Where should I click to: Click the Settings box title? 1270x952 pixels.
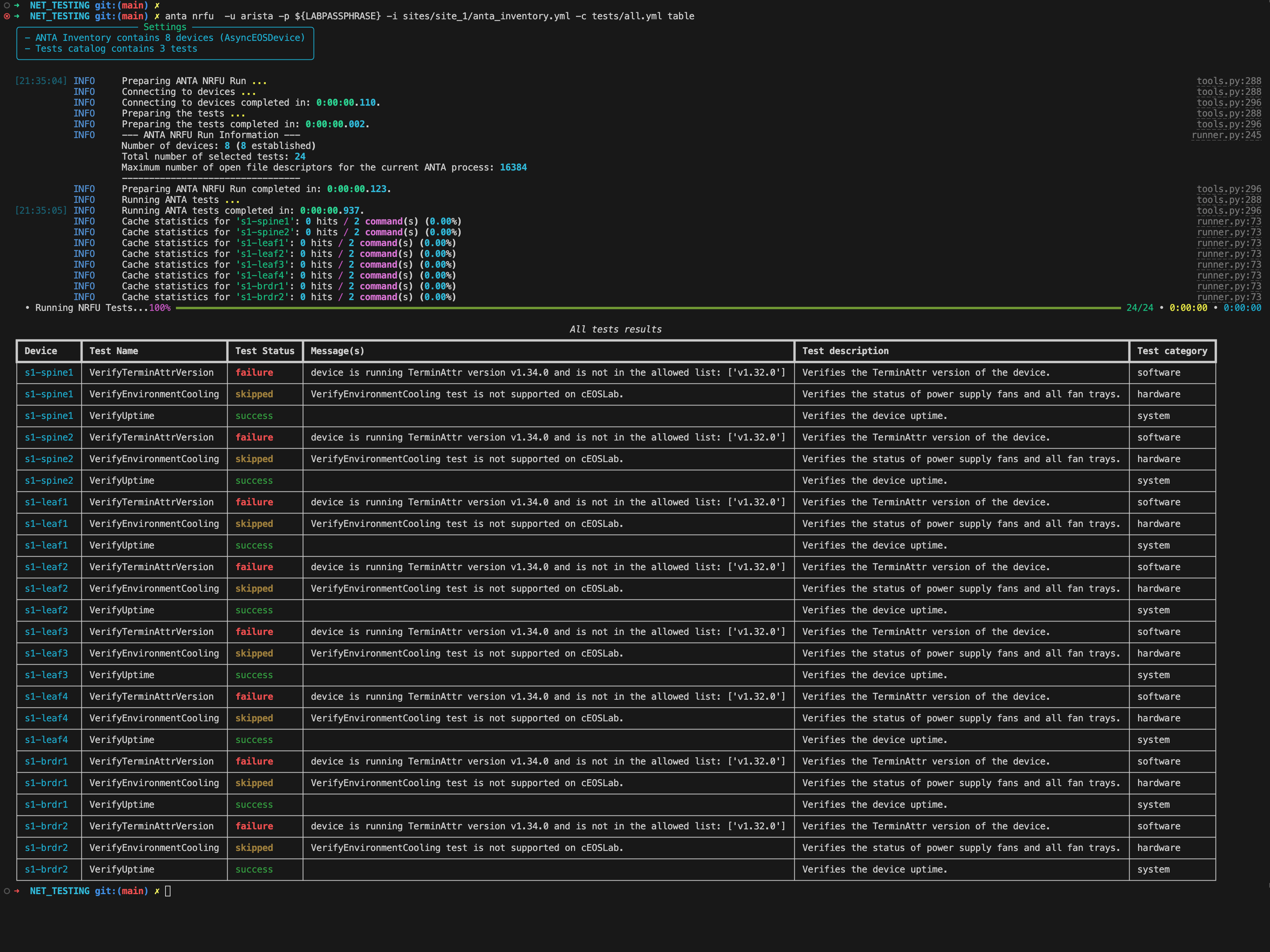tap(165, 27)
